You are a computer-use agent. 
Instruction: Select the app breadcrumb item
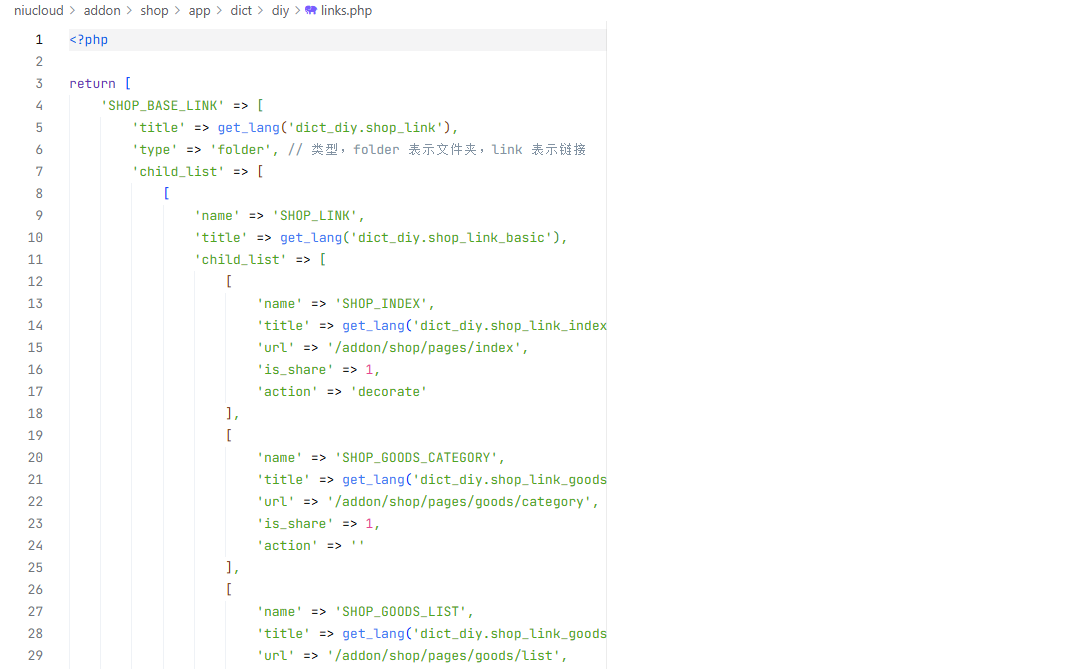pyautogui.click(x=199, y=11)
